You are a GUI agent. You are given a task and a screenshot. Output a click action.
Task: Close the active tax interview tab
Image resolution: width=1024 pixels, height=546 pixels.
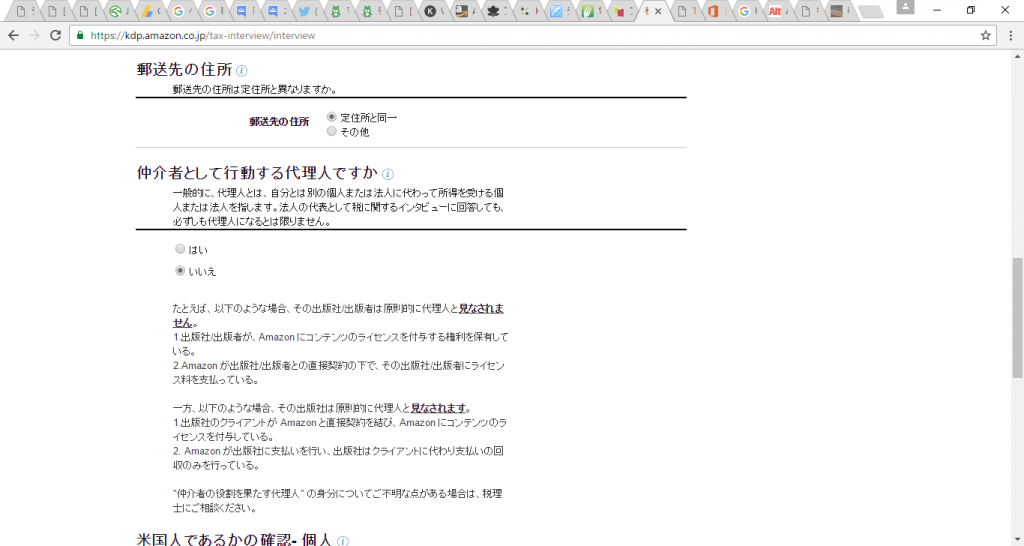click(x=658, y=11)
